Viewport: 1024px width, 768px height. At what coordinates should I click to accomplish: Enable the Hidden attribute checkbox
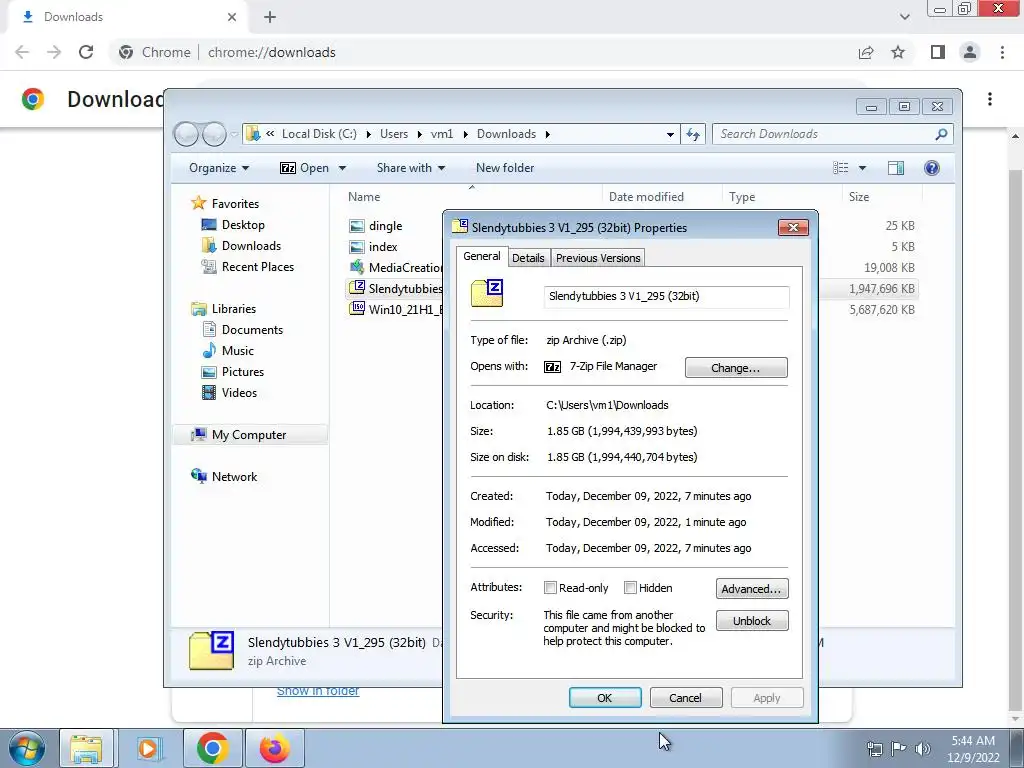click(x=630, y=588)
